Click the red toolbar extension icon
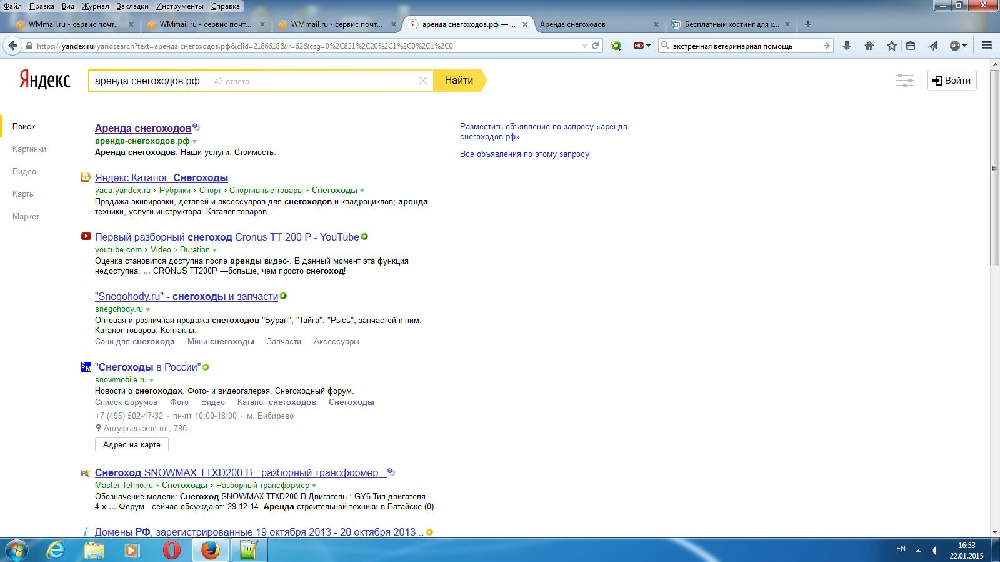1000x562 pixels. point(638,46)
